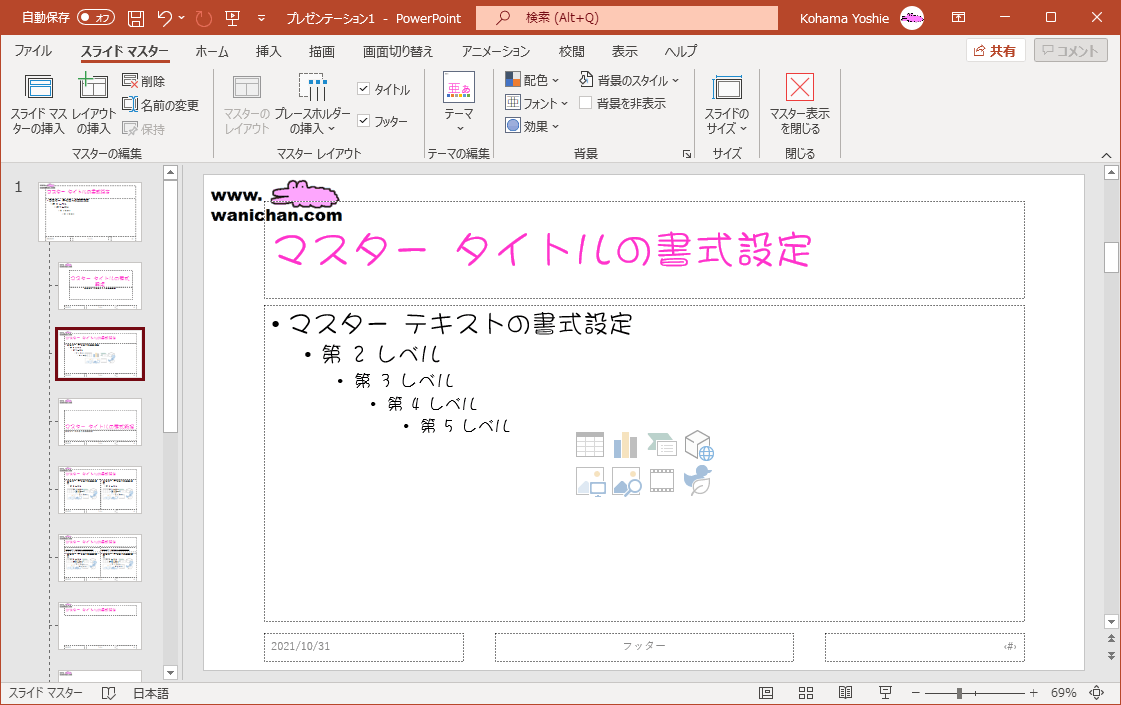Select the two content layout thumbnail
Viewport: 1121px width, 705px height.
(100, 490)
